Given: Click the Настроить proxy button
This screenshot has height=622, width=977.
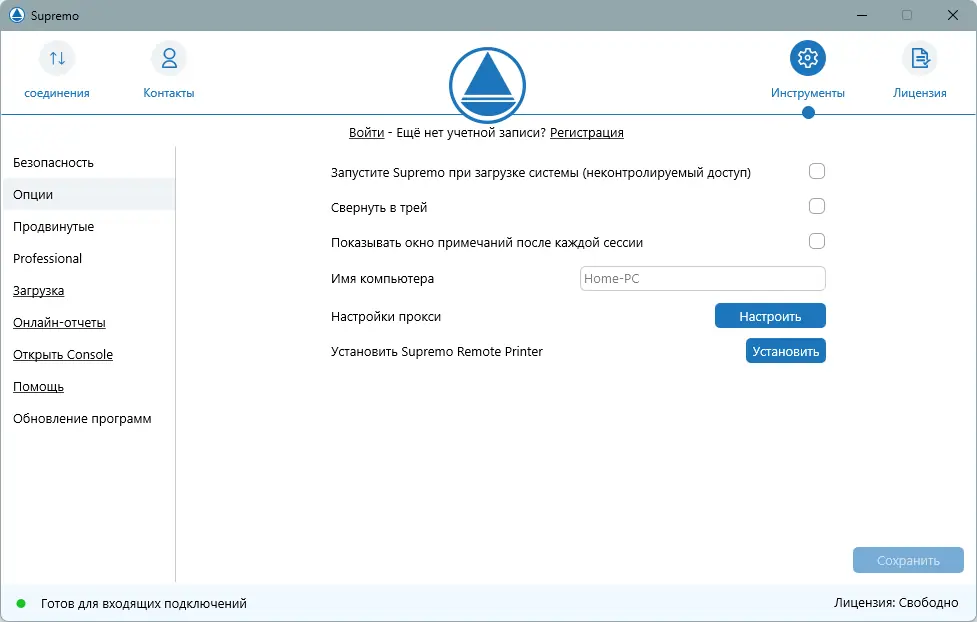Looking at the screenshot, I should pyautogui.click(x=770, y=316).
